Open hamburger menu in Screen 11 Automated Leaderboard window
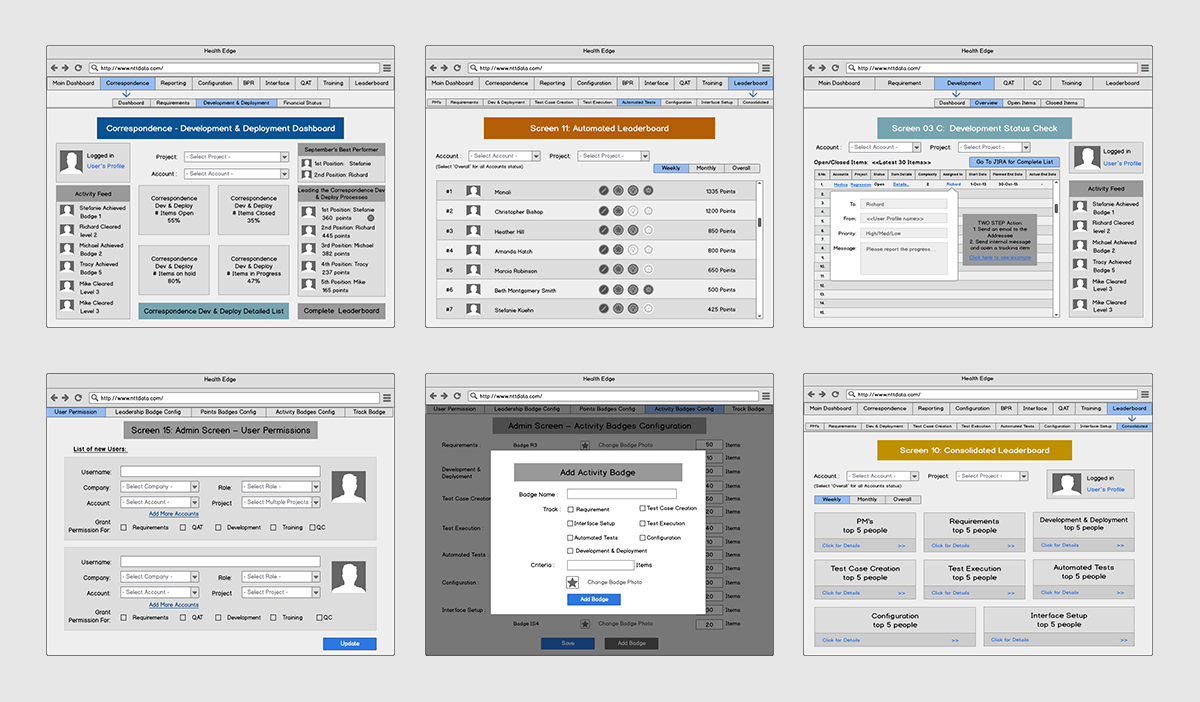 click(765, 68)
